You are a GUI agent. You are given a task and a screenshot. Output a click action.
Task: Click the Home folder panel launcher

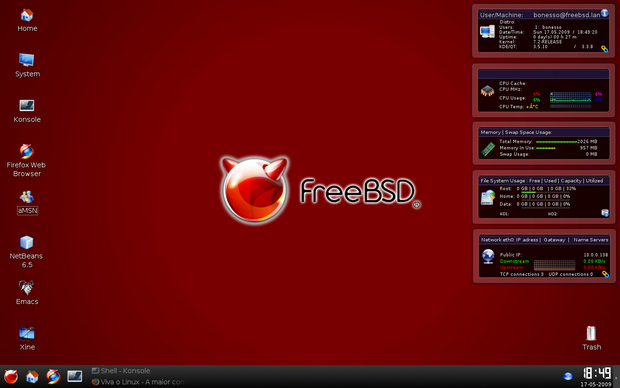[x=32, y=377]
